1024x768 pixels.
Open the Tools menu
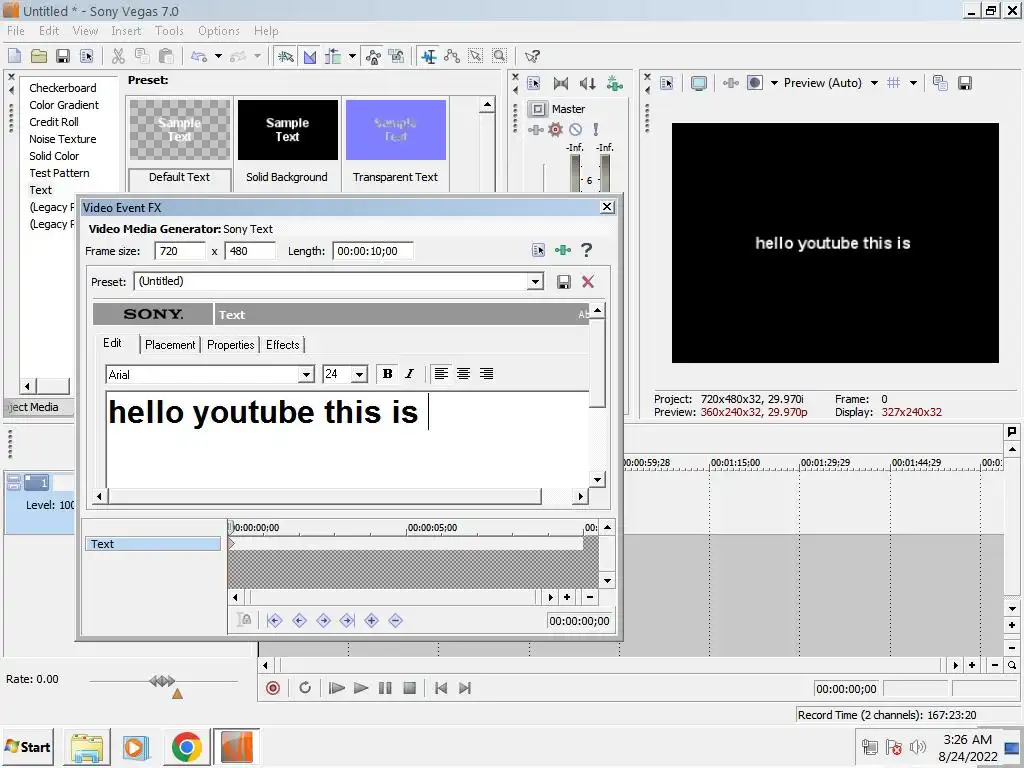[169, 31]
